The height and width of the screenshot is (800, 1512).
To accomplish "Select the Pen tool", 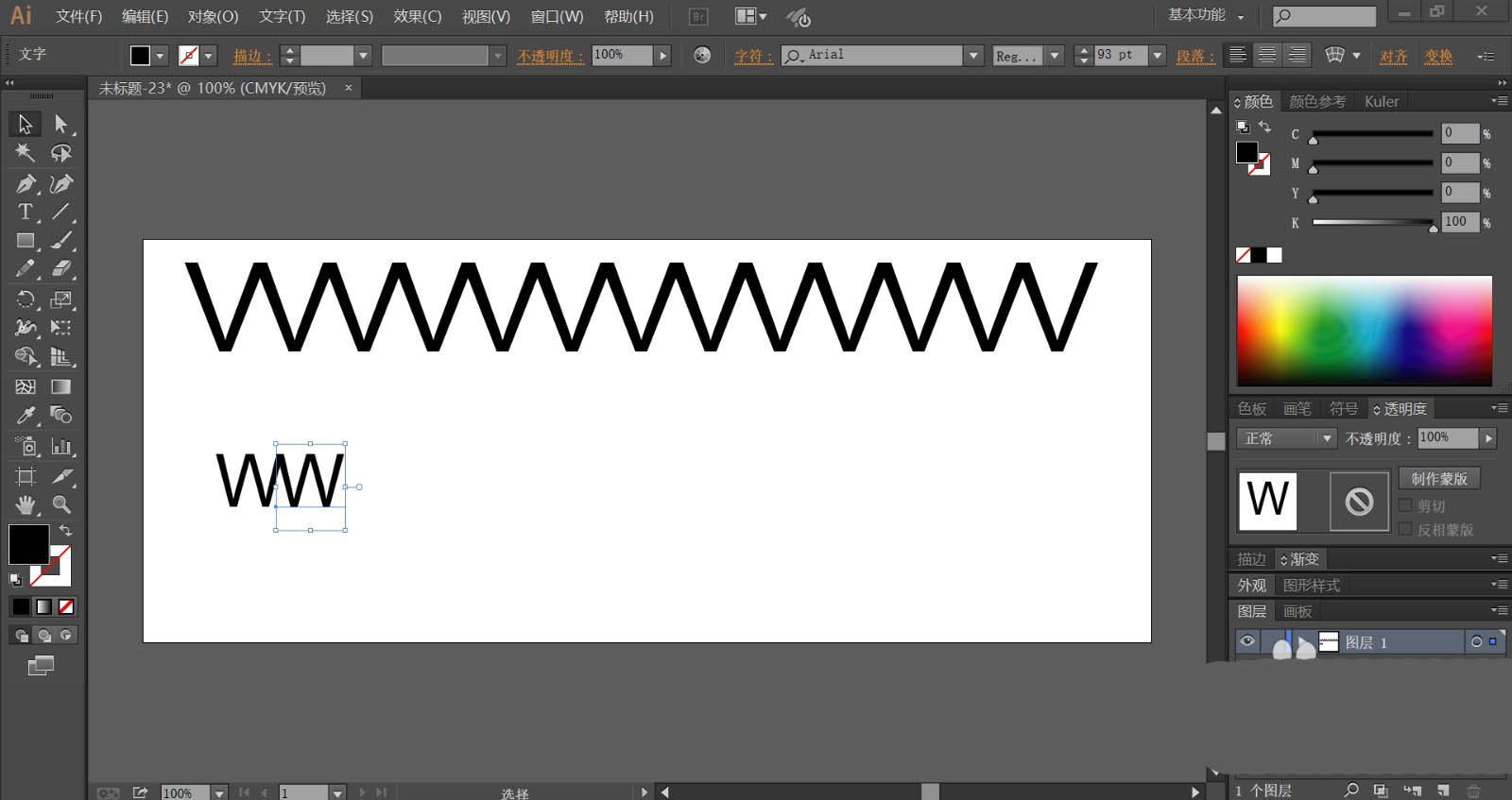I will (26, 183).
